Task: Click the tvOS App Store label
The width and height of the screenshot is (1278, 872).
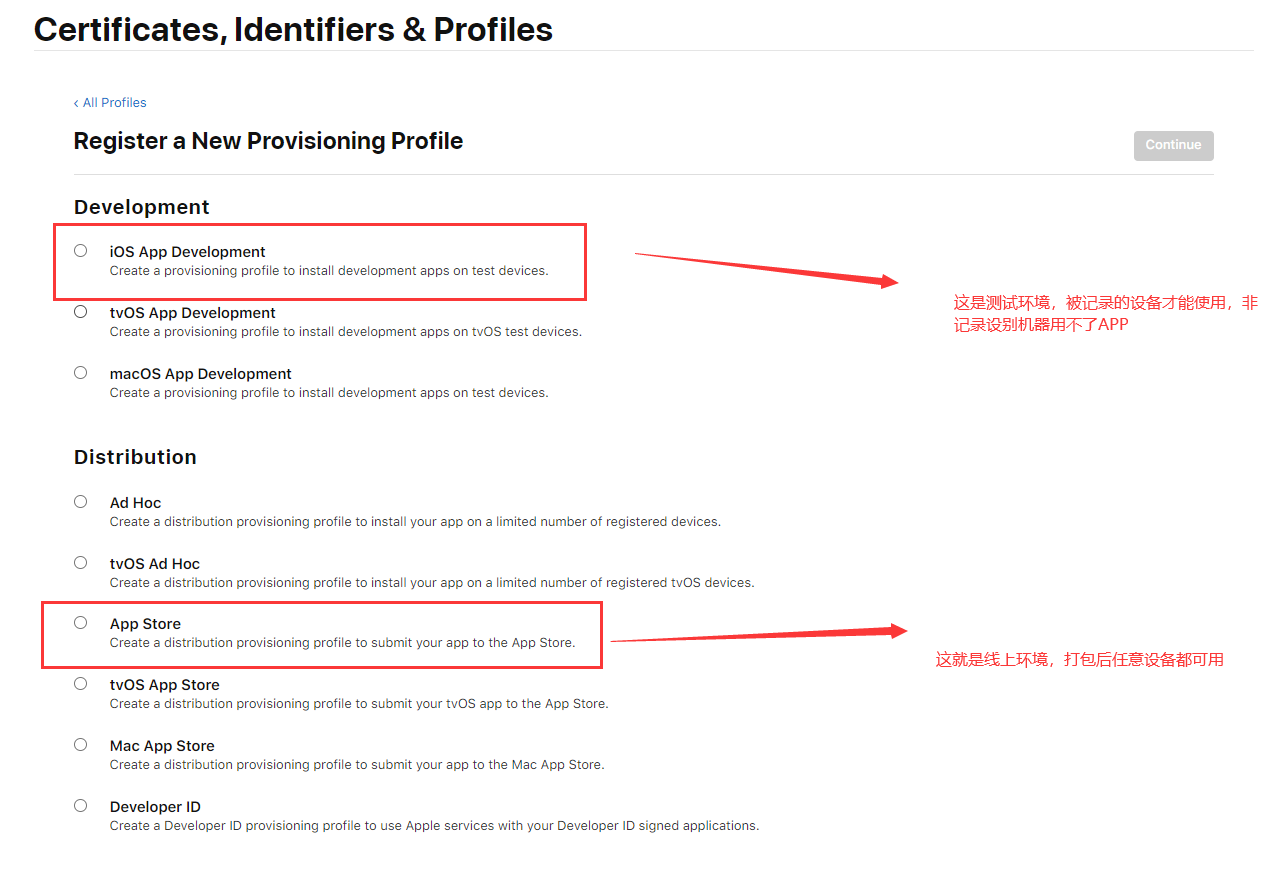Action: (x=165, y=685)
